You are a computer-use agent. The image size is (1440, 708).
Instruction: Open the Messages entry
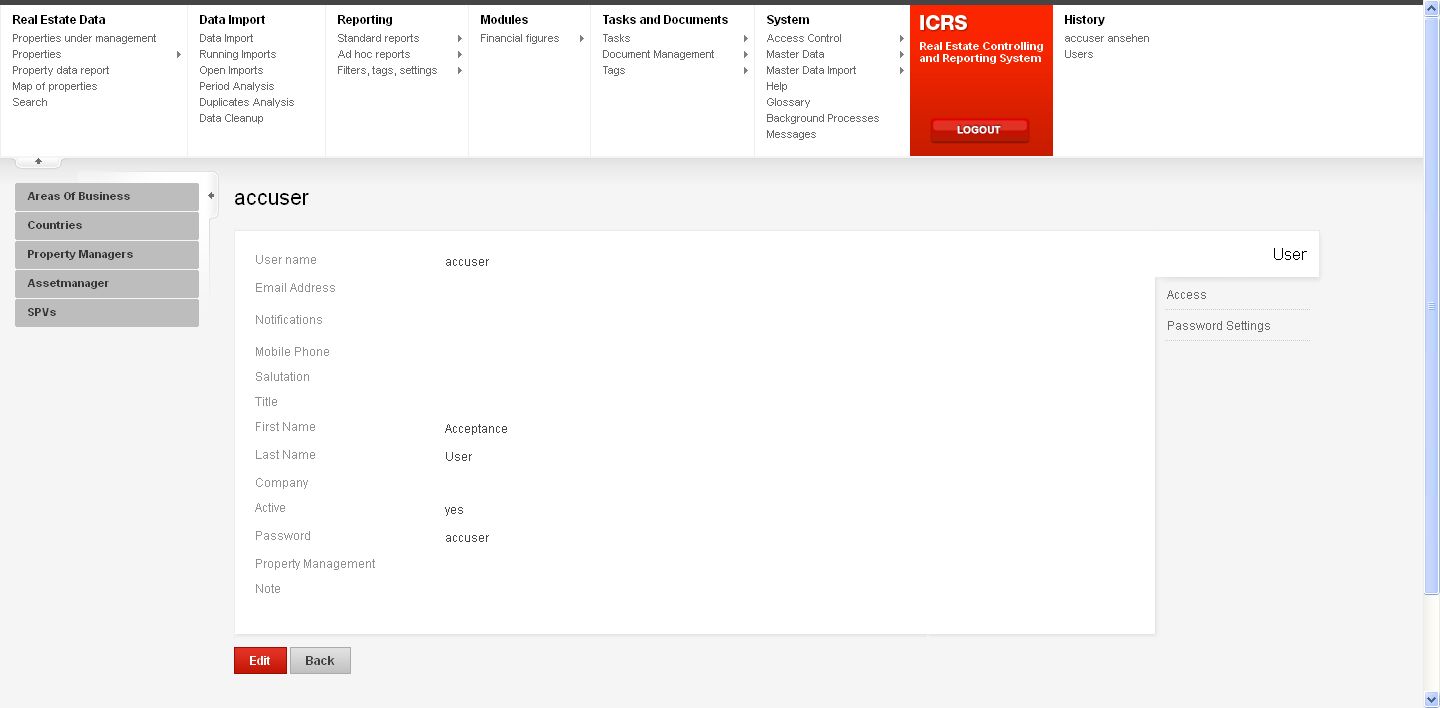pyautogui.click(x=791, y=134)
